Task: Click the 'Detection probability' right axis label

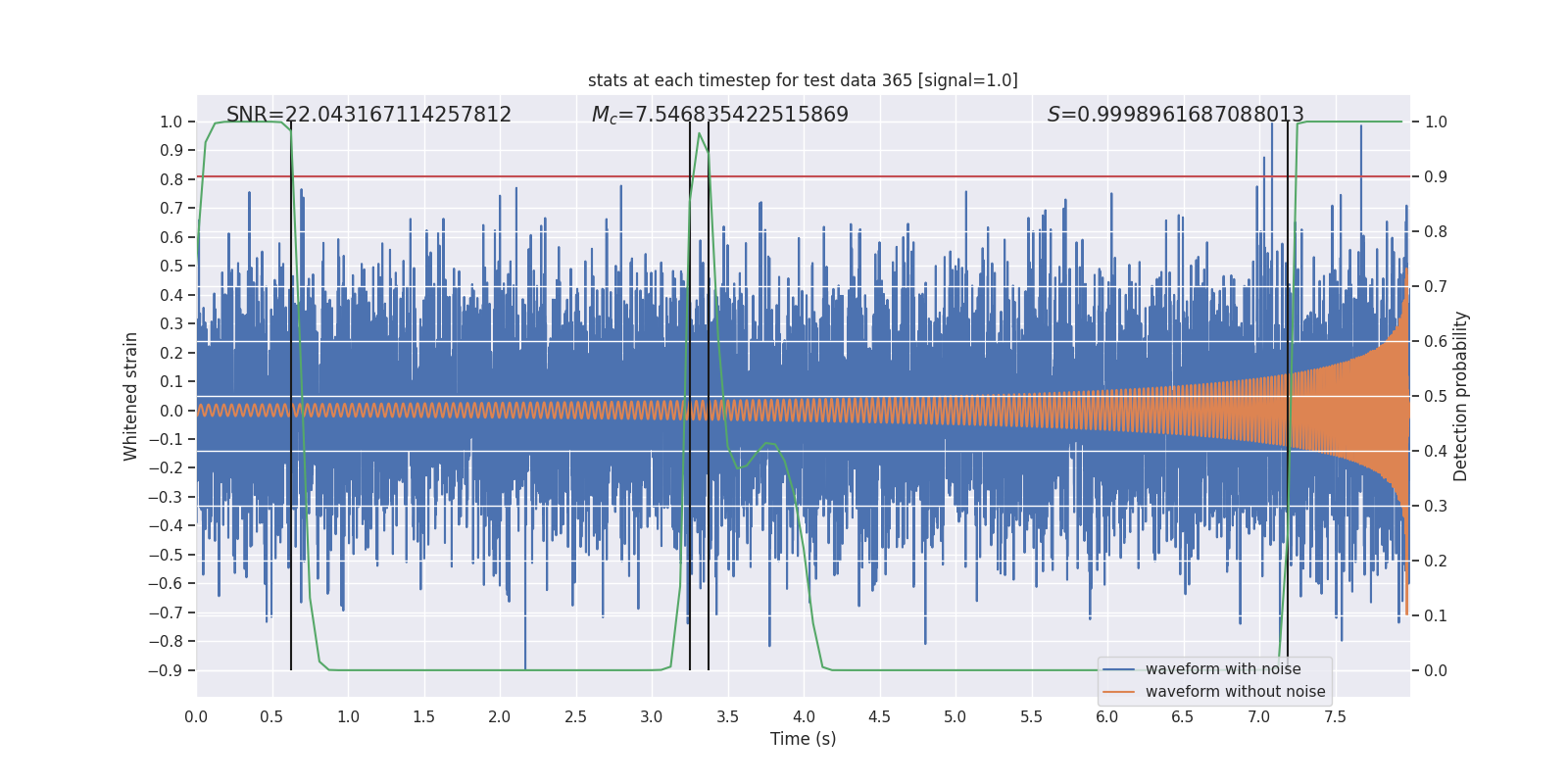Action: coord(1461,396)
